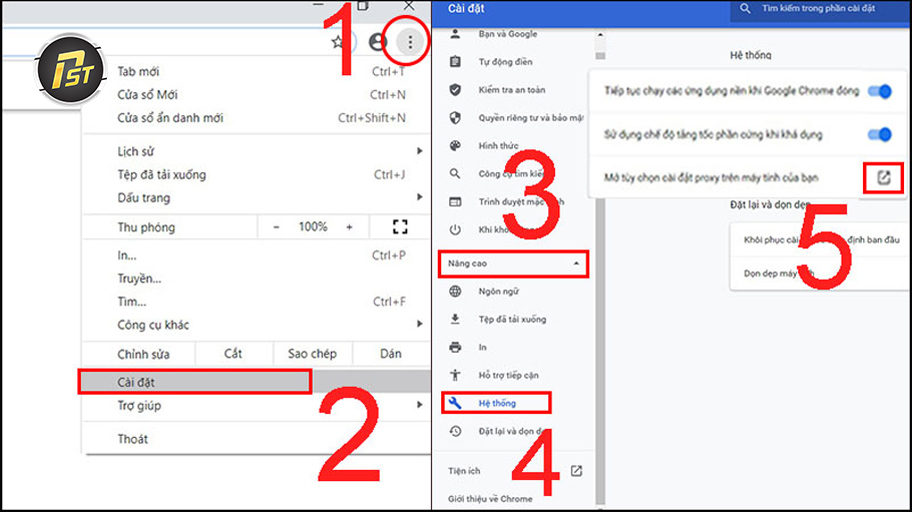Click the downloads arrow icon in sidebar

tap(455, 319)
